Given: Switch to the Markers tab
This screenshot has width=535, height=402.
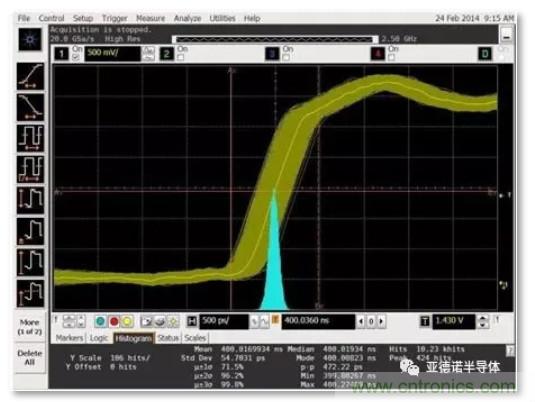Looking at the screenshot, I should click(69, 338).
